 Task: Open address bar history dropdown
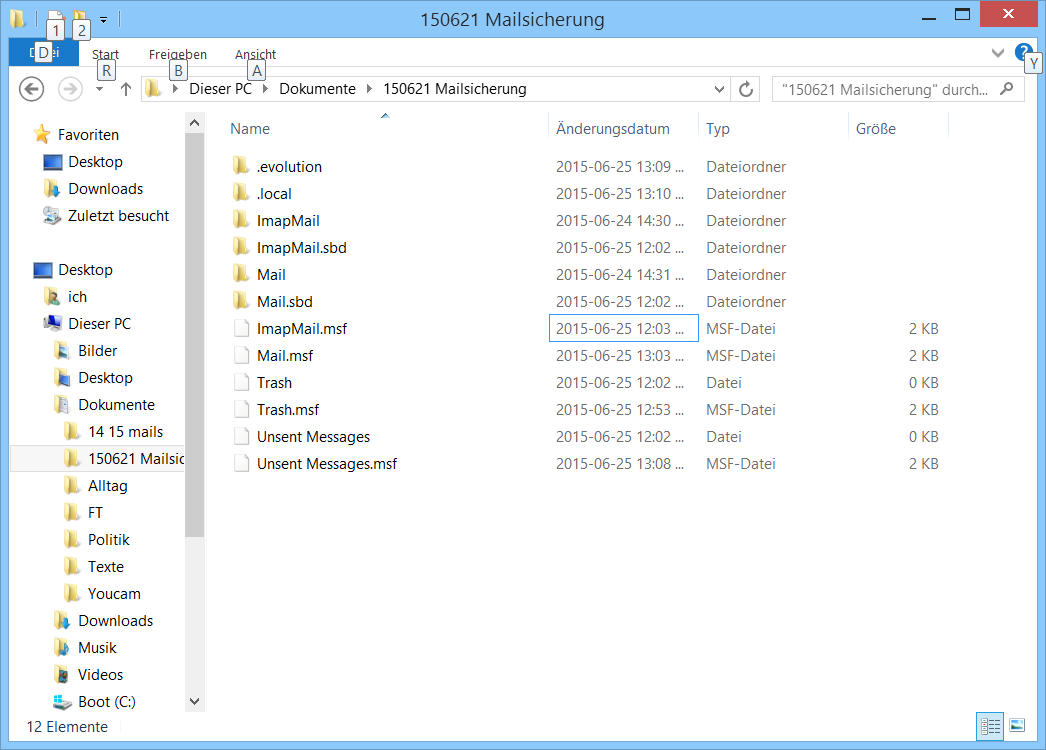(x=719, y=89)
